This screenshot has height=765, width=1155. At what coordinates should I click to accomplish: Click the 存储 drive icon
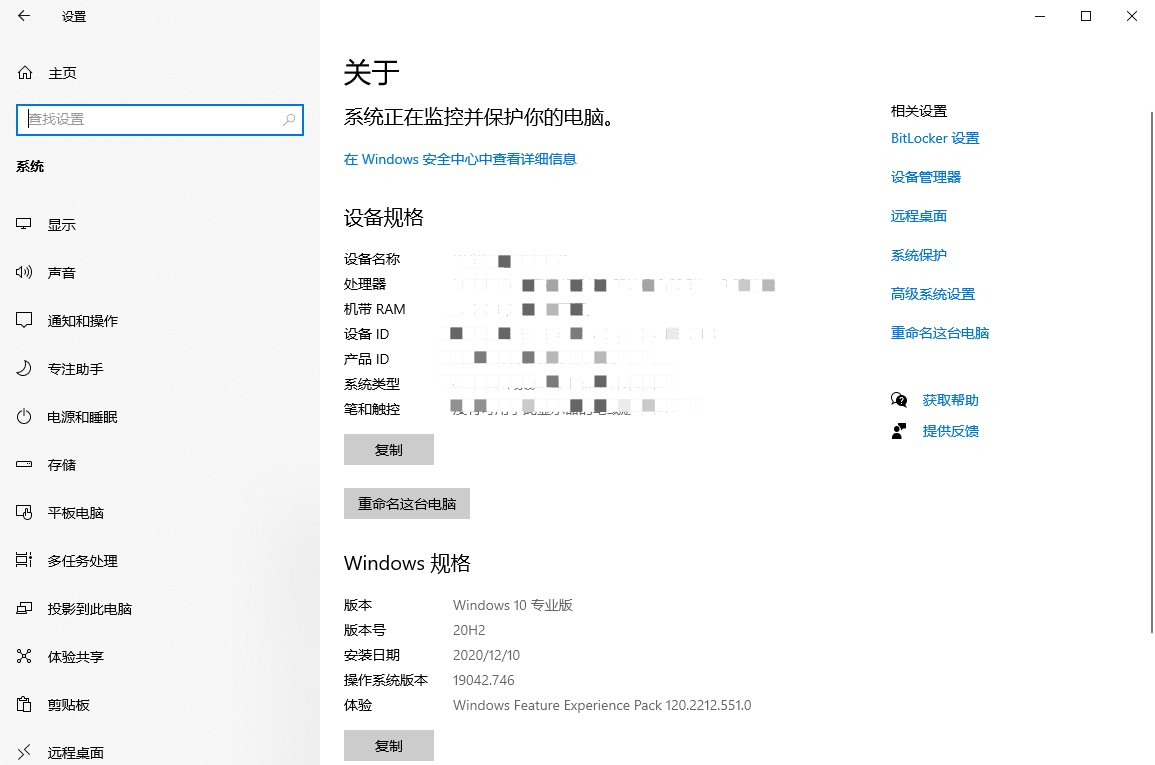tap(25, 465)
